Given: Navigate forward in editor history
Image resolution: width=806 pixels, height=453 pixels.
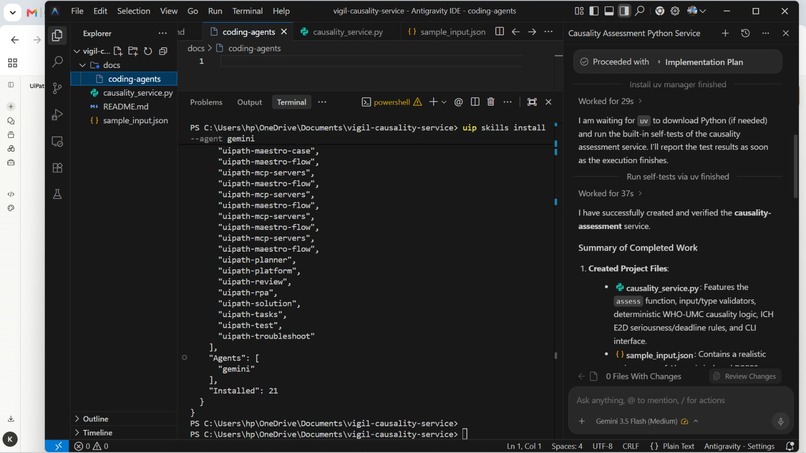Looking at the screenshot, I should pyautogui.click(x=532, y=31).
